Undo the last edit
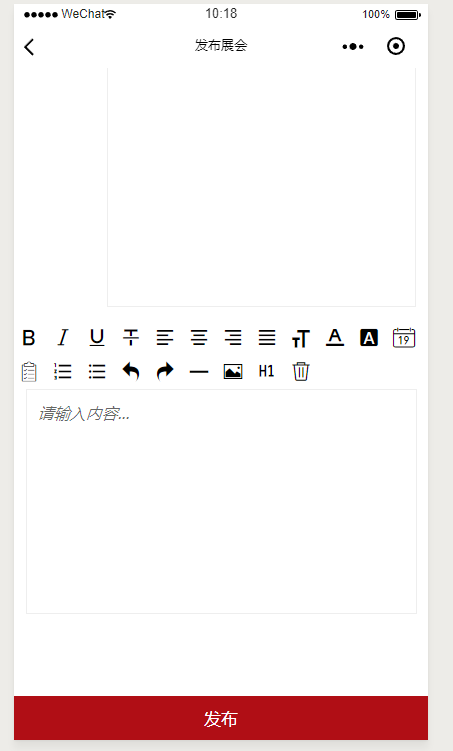The image size is (453, 751). tap(131, 371)
